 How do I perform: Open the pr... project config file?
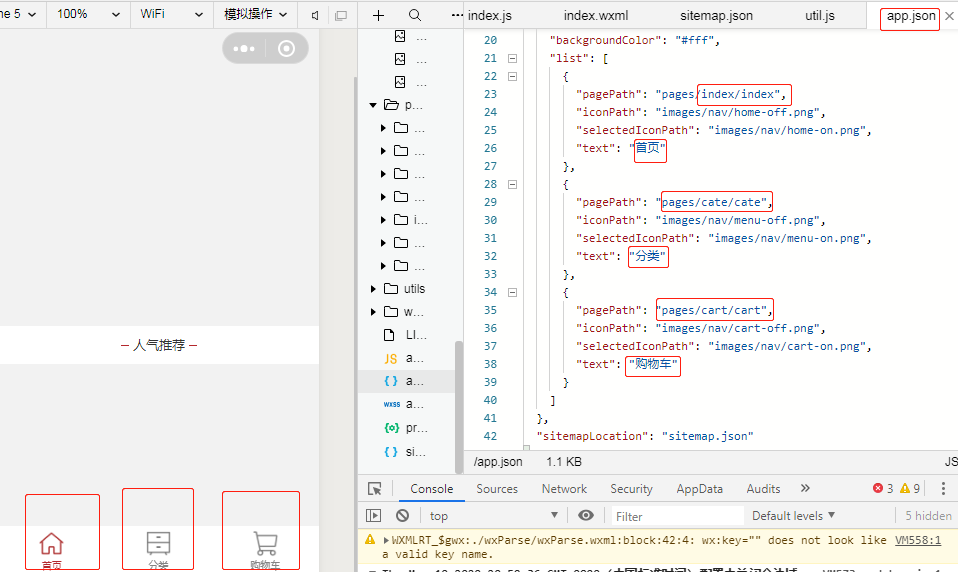click(406, 428)
